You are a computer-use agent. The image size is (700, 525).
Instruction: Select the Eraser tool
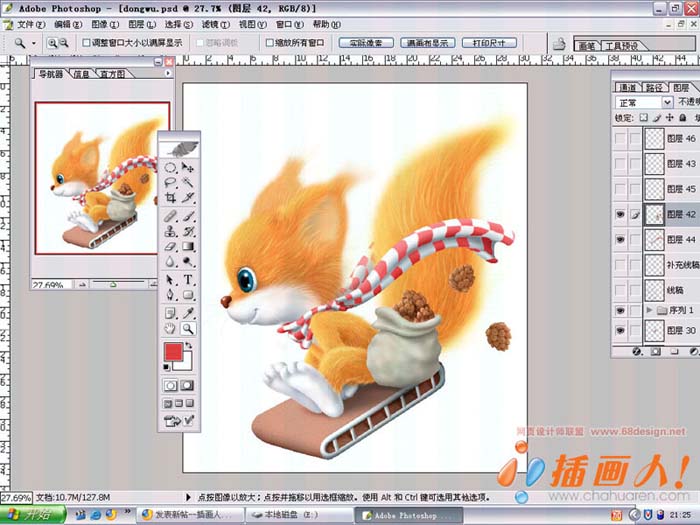[x=170, y=246]
